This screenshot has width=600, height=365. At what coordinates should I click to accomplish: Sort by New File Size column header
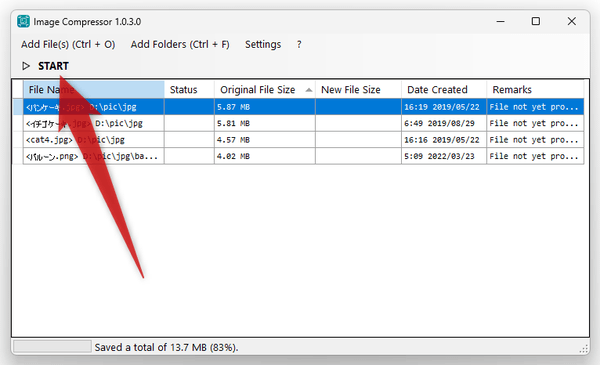(358, 90)
